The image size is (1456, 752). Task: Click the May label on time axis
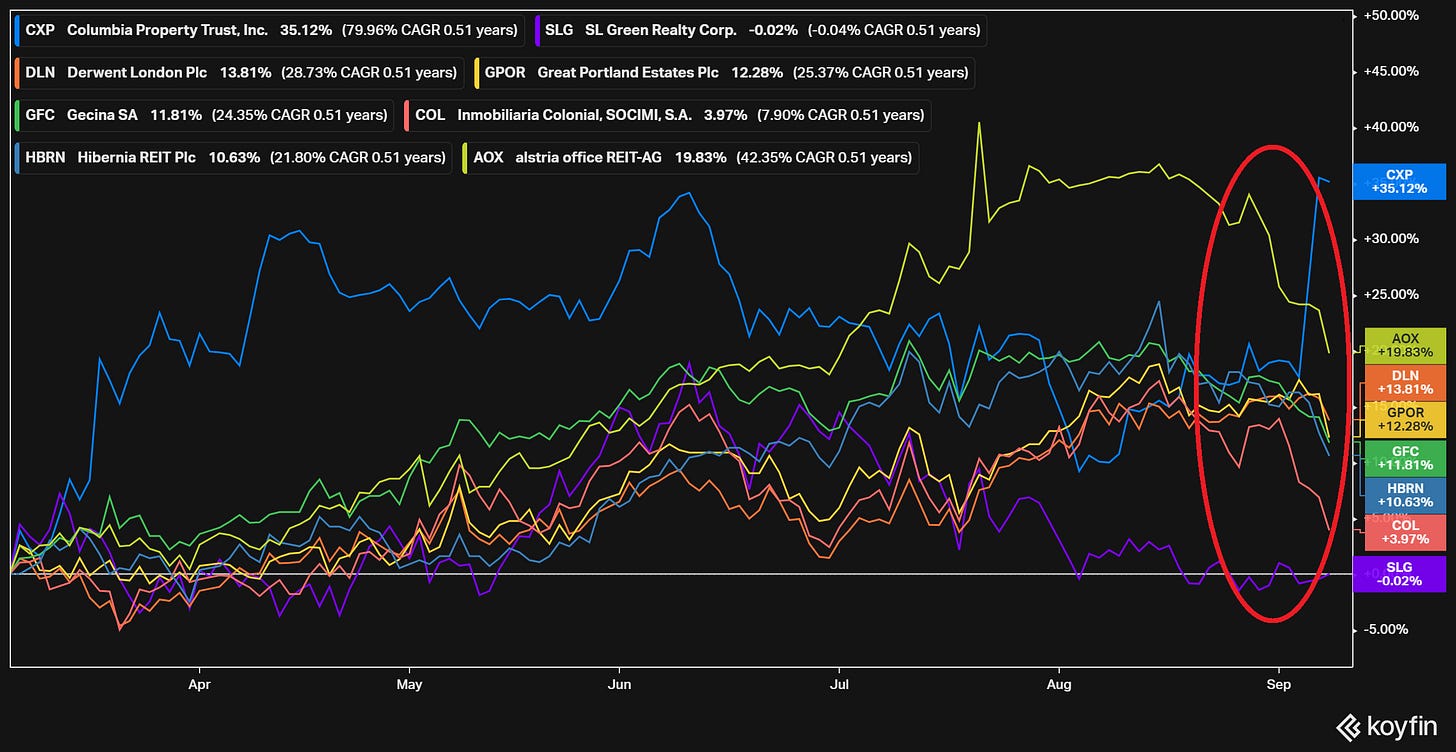pos(409,685)
